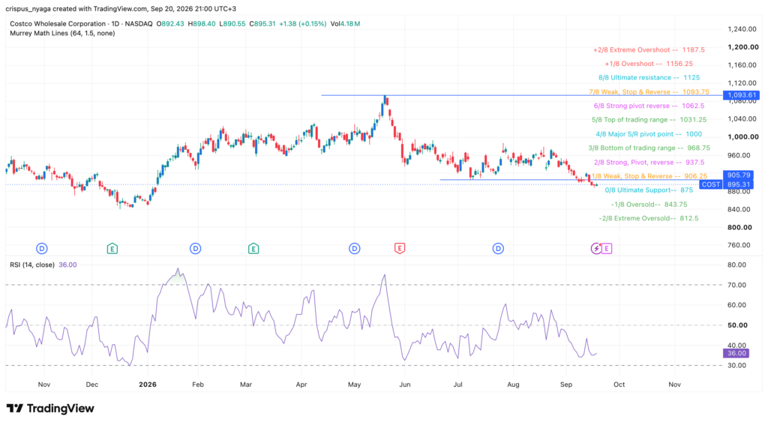Click the Nov time label right of Oct

(675, 384)
